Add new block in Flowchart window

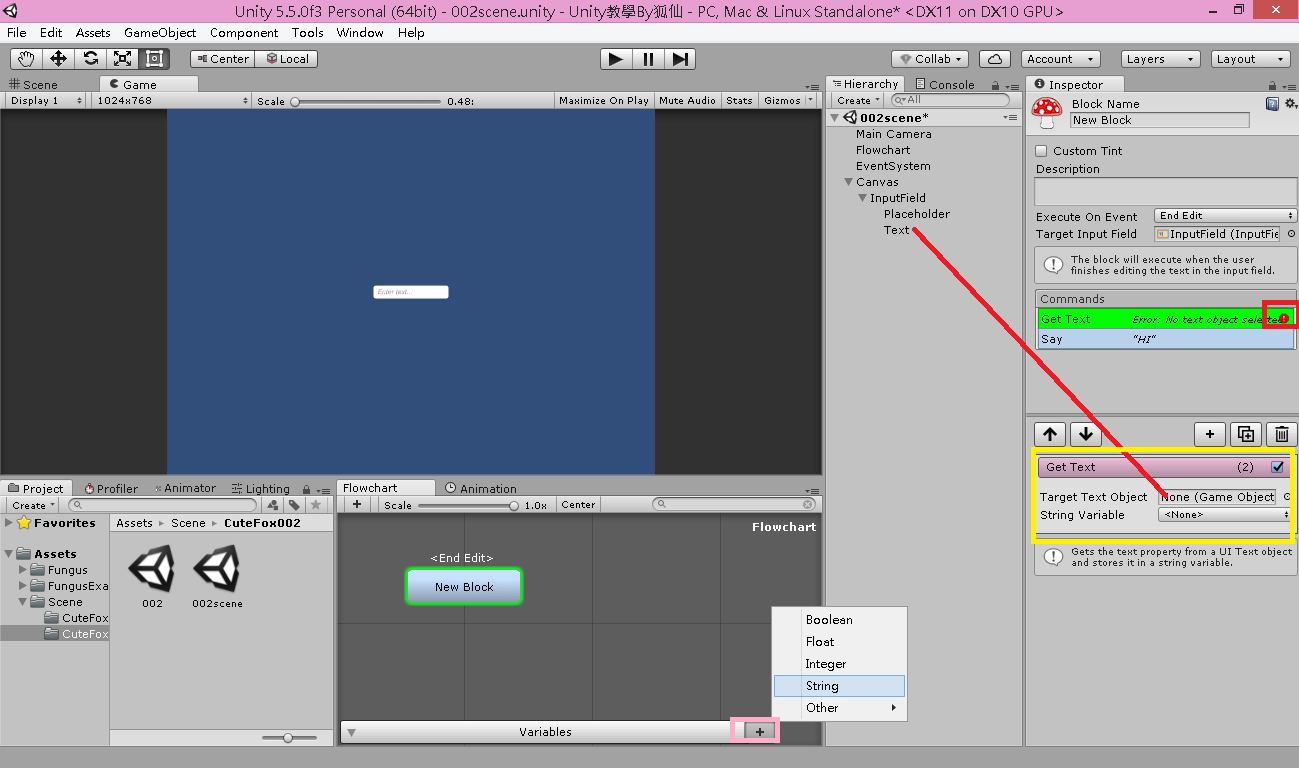pos(357,505)
